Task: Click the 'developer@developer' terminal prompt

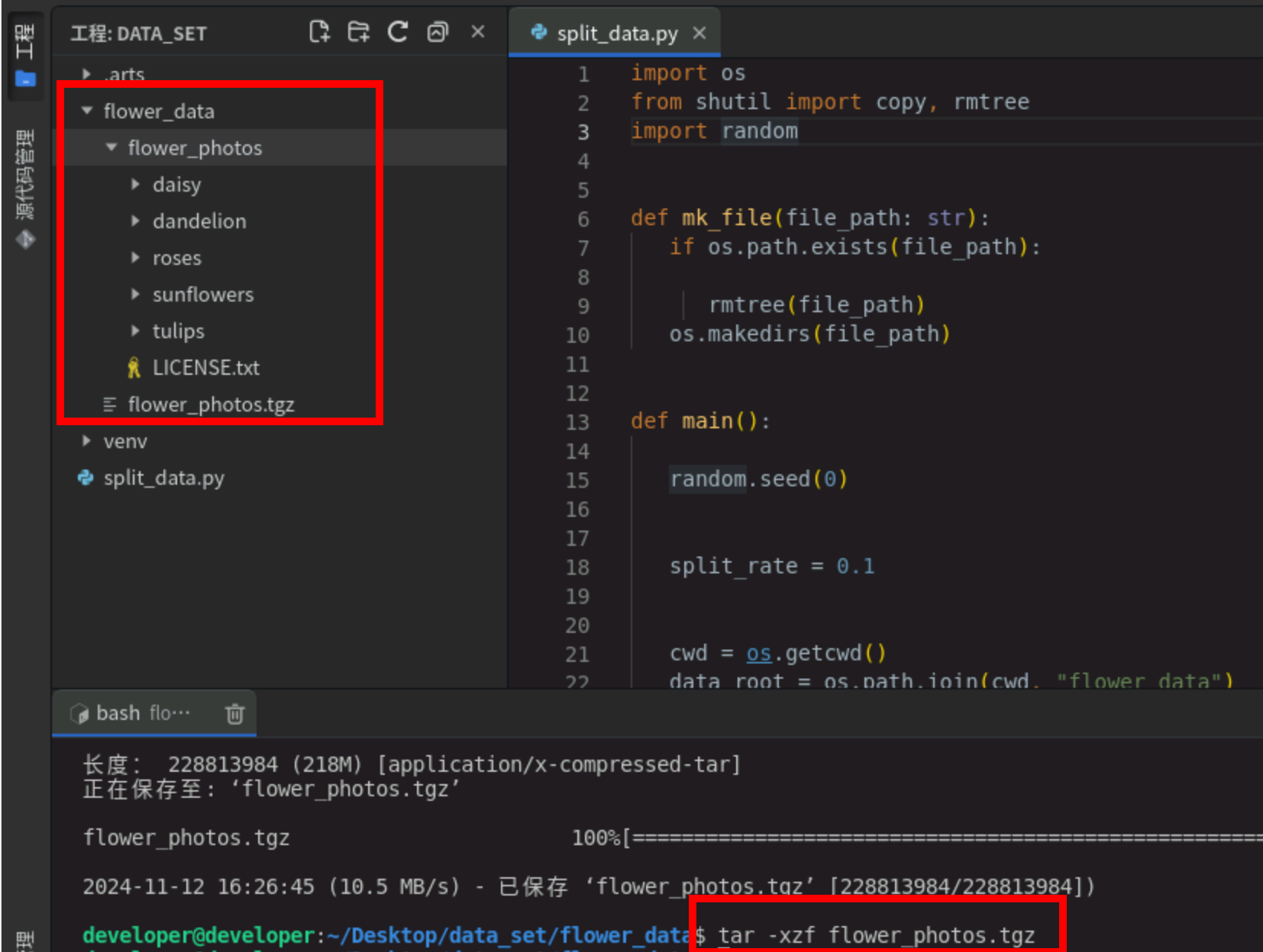Action: pyautogui.click(x=199, y=936)
